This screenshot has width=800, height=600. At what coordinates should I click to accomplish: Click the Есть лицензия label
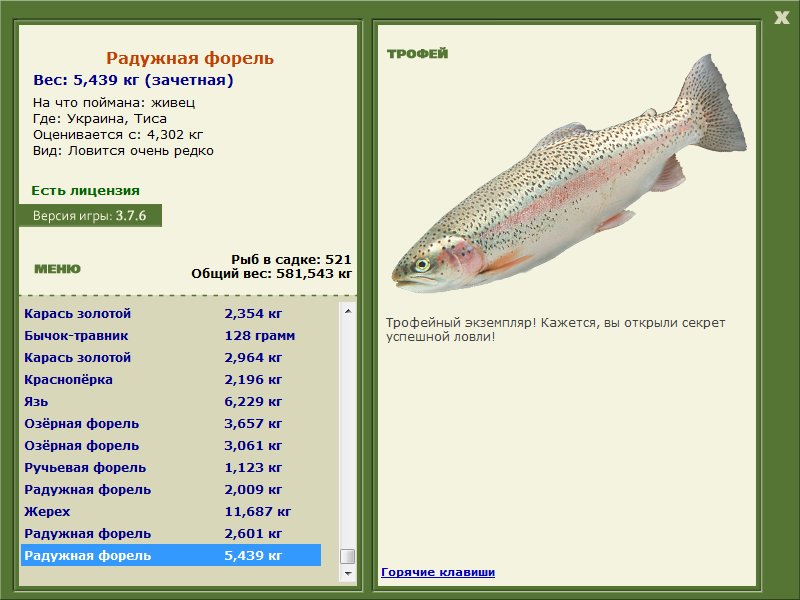click(86, 190)
